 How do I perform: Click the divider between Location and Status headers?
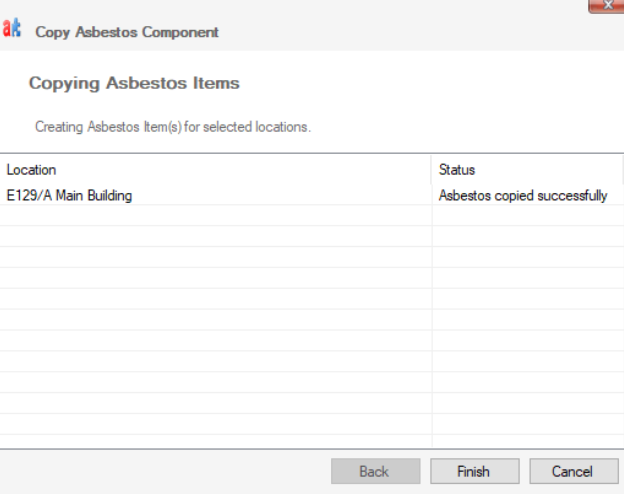(x=432, y=170)
